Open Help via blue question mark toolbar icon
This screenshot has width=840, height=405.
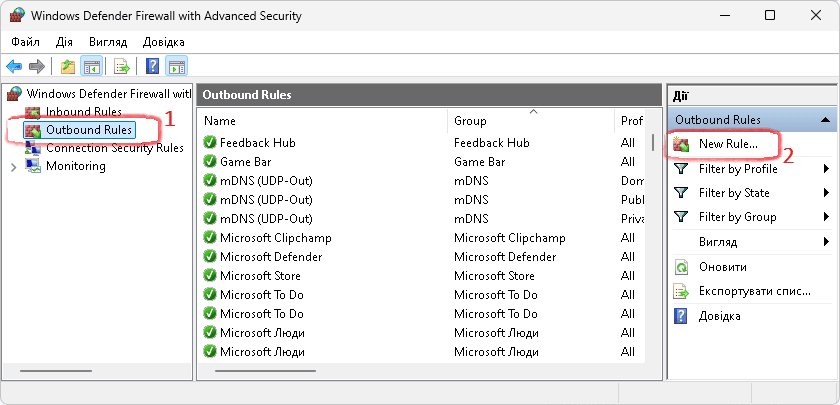(152, 67)
